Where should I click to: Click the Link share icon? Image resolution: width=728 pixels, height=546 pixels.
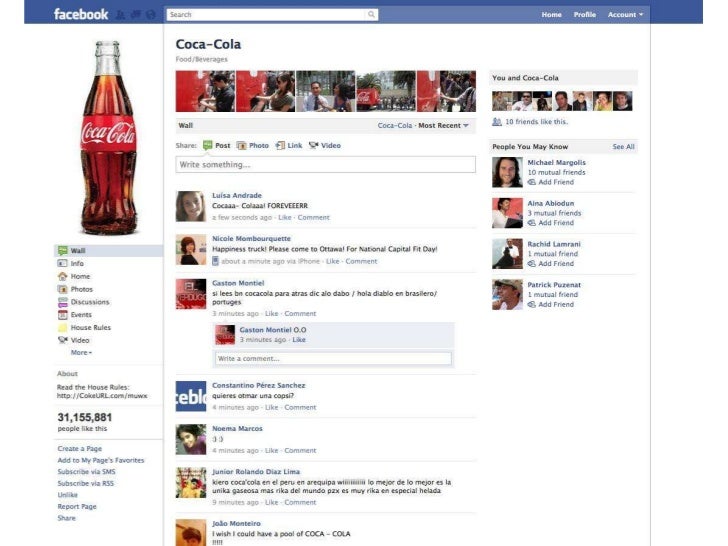pos(280,145)
